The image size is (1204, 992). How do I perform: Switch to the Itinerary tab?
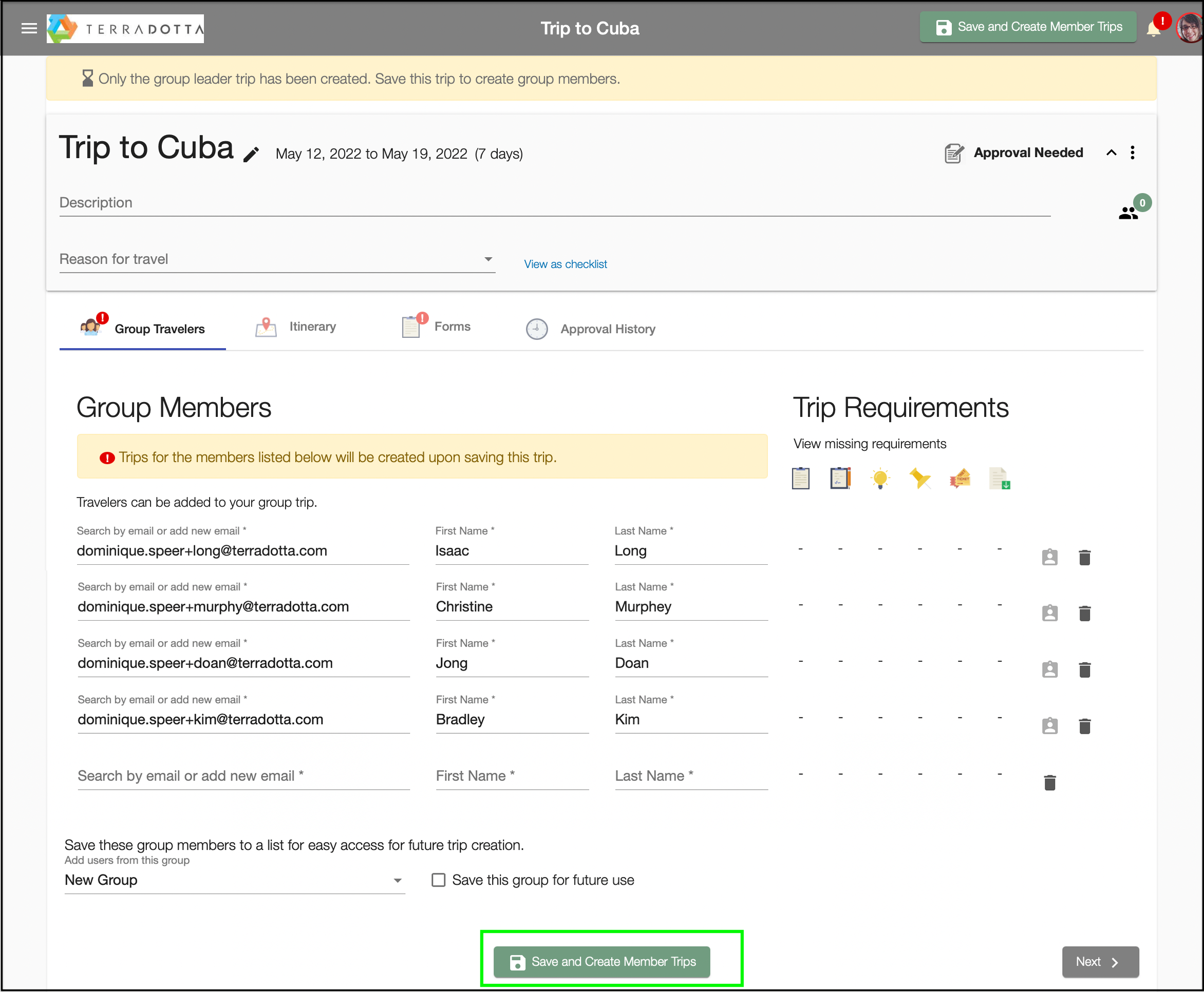[x=295, y=327]
